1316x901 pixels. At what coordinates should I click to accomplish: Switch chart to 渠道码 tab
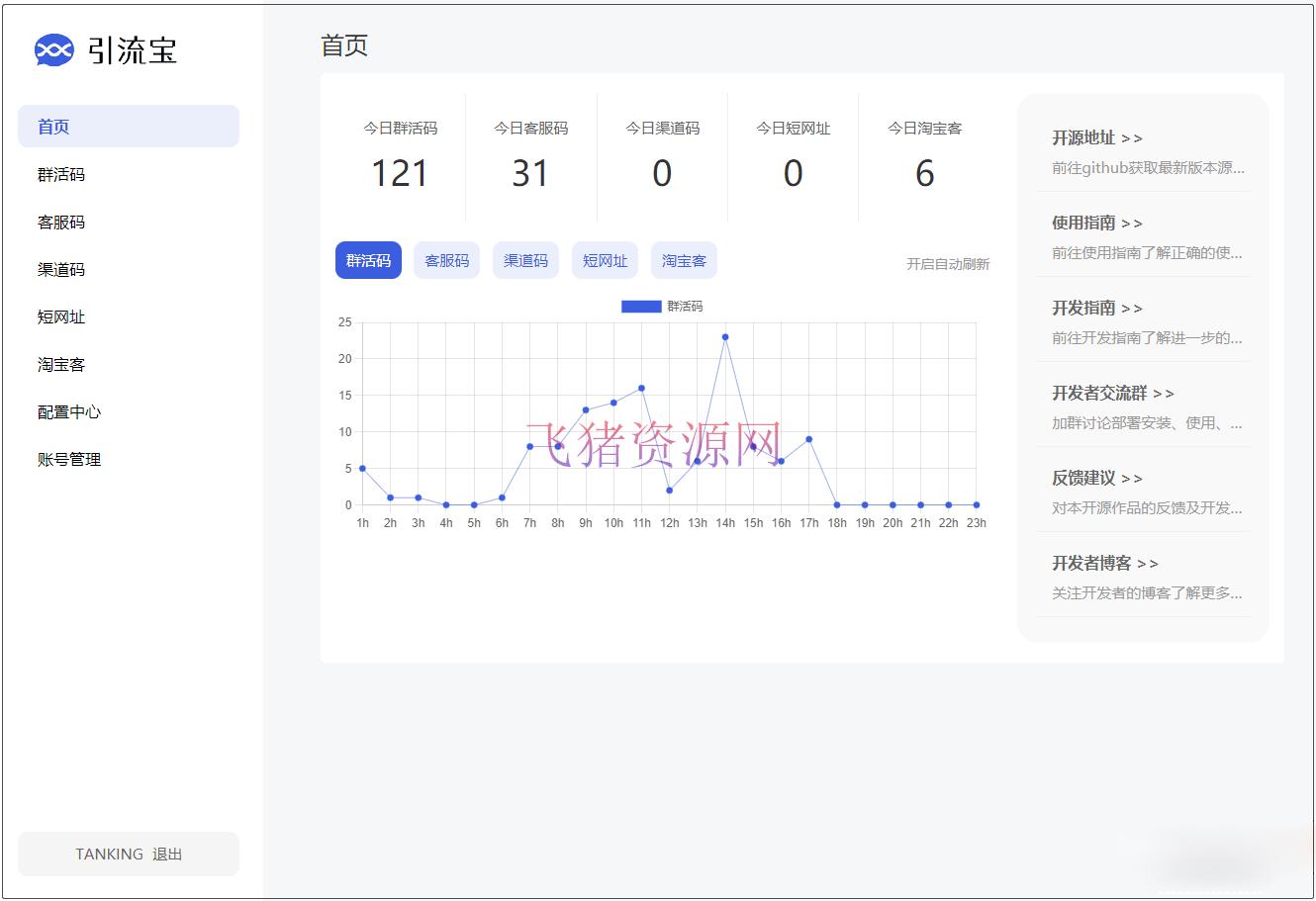525,261
